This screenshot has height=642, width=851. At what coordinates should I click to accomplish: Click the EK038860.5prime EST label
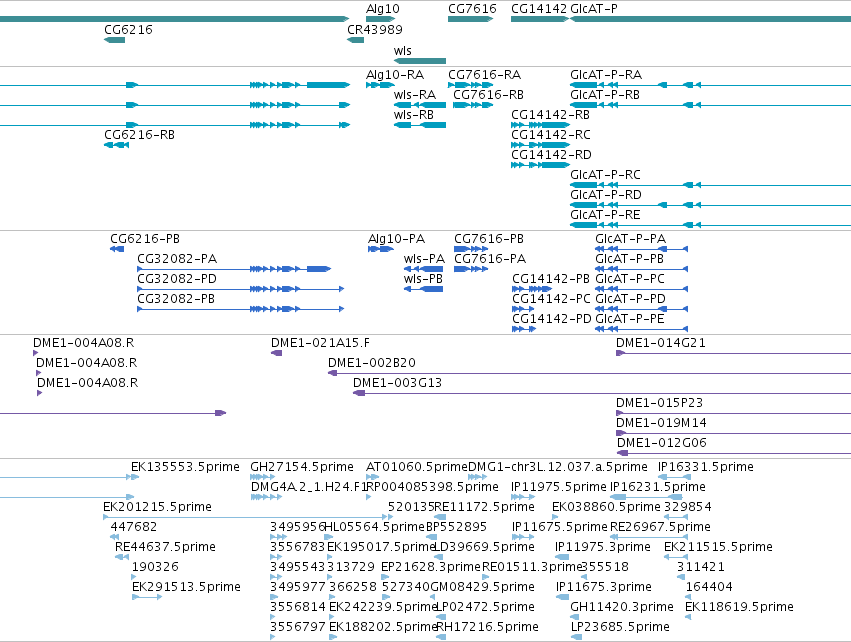click(606, 507)
